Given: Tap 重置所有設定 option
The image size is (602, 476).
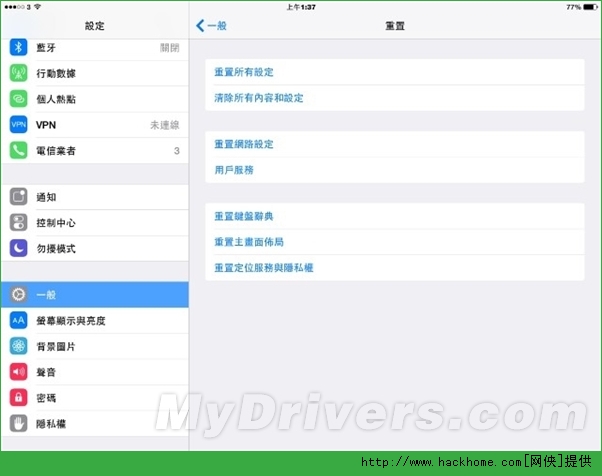Looking at the screenshot, I should coord(244,72).
